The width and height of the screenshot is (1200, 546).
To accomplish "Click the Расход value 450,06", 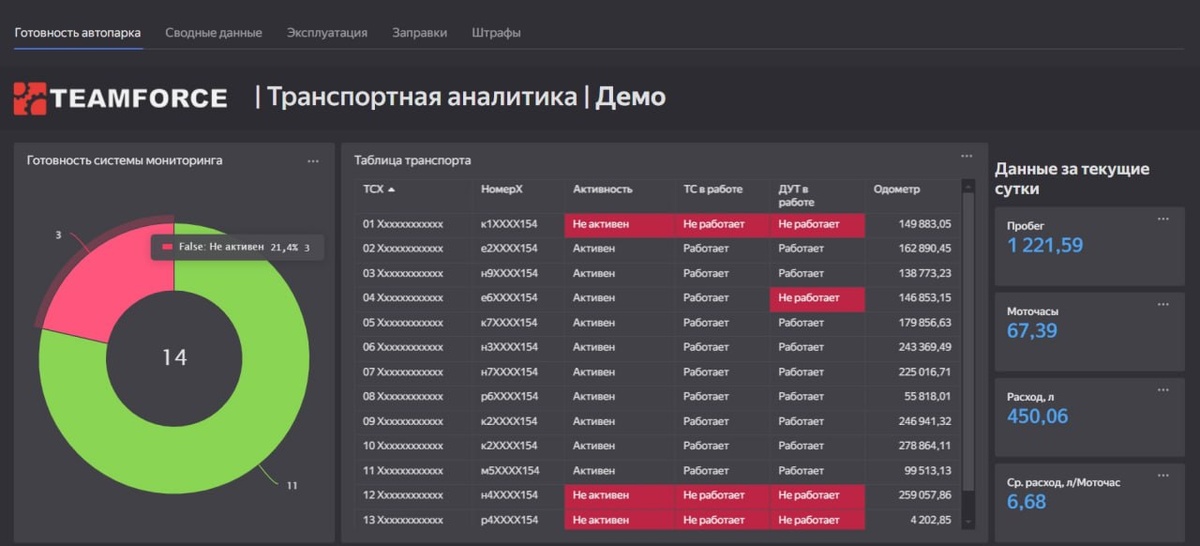I will 1037,416.
